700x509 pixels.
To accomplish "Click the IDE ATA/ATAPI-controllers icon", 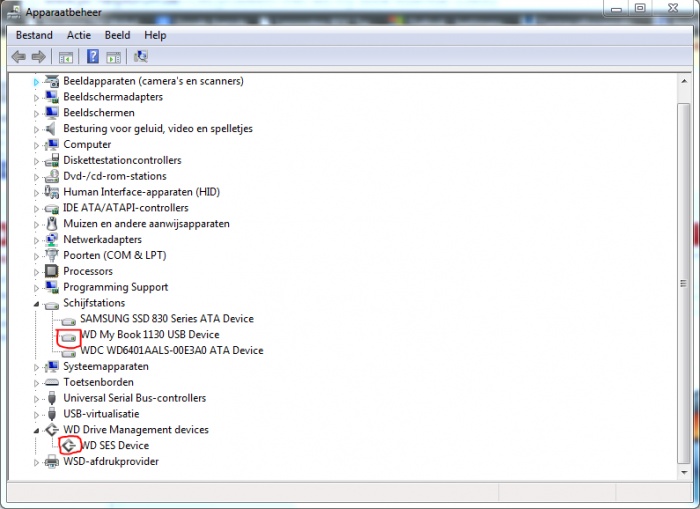I will (52, 208).
